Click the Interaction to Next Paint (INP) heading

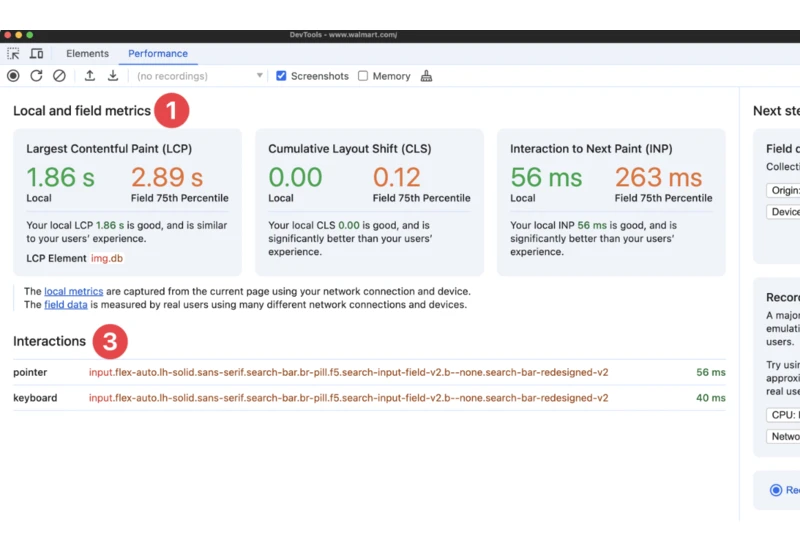(591, 149)
